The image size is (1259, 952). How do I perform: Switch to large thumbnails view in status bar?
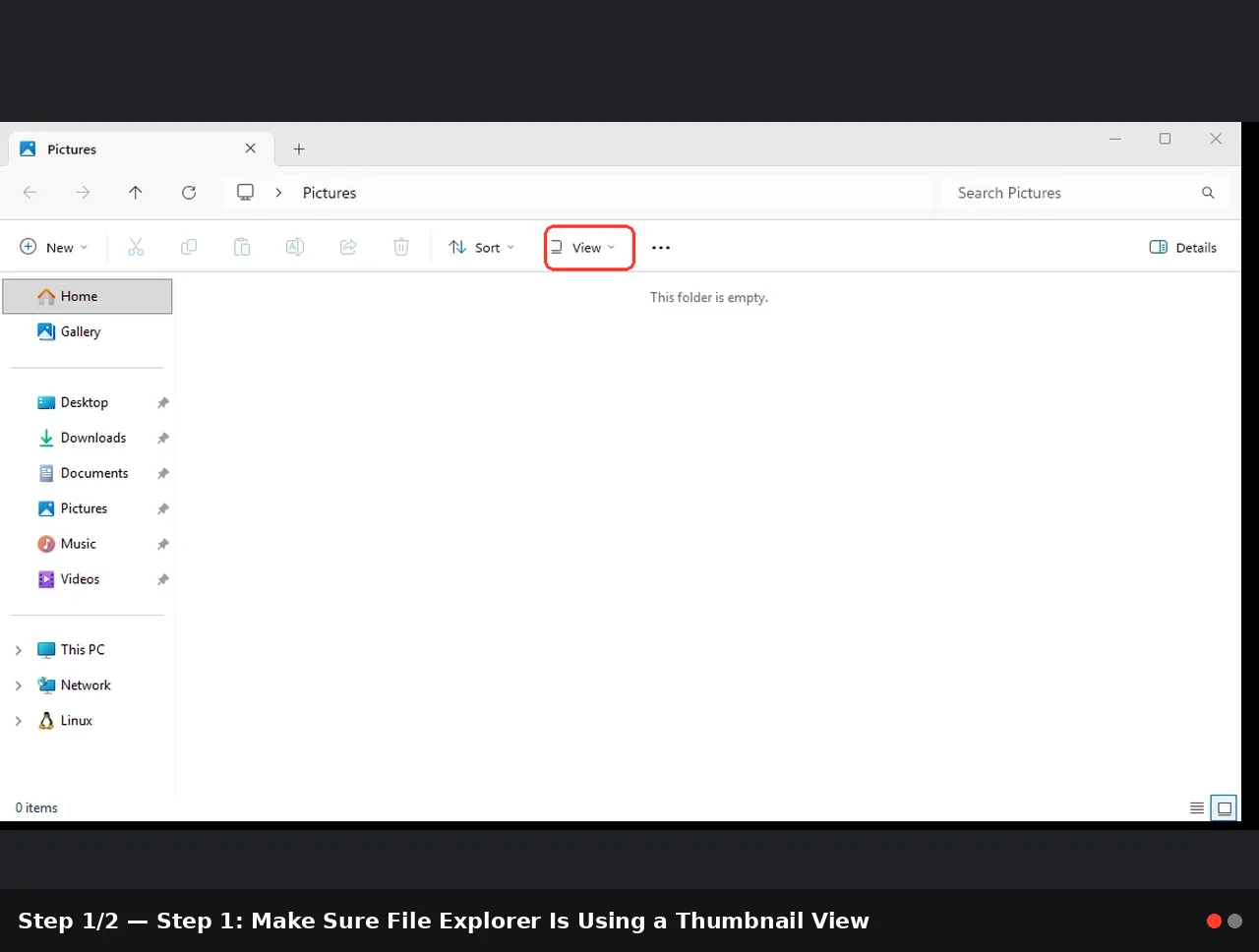(1225, 808)
